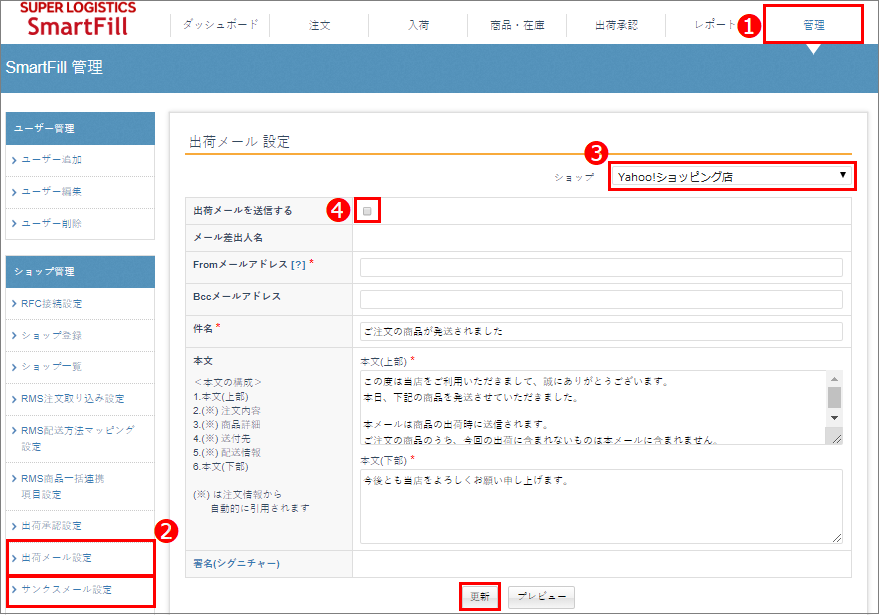Open the ショップ dropdown showing Yahoo!ショッピング店
Viewport: 879px width, 615px height.
[x=732, y=177]
